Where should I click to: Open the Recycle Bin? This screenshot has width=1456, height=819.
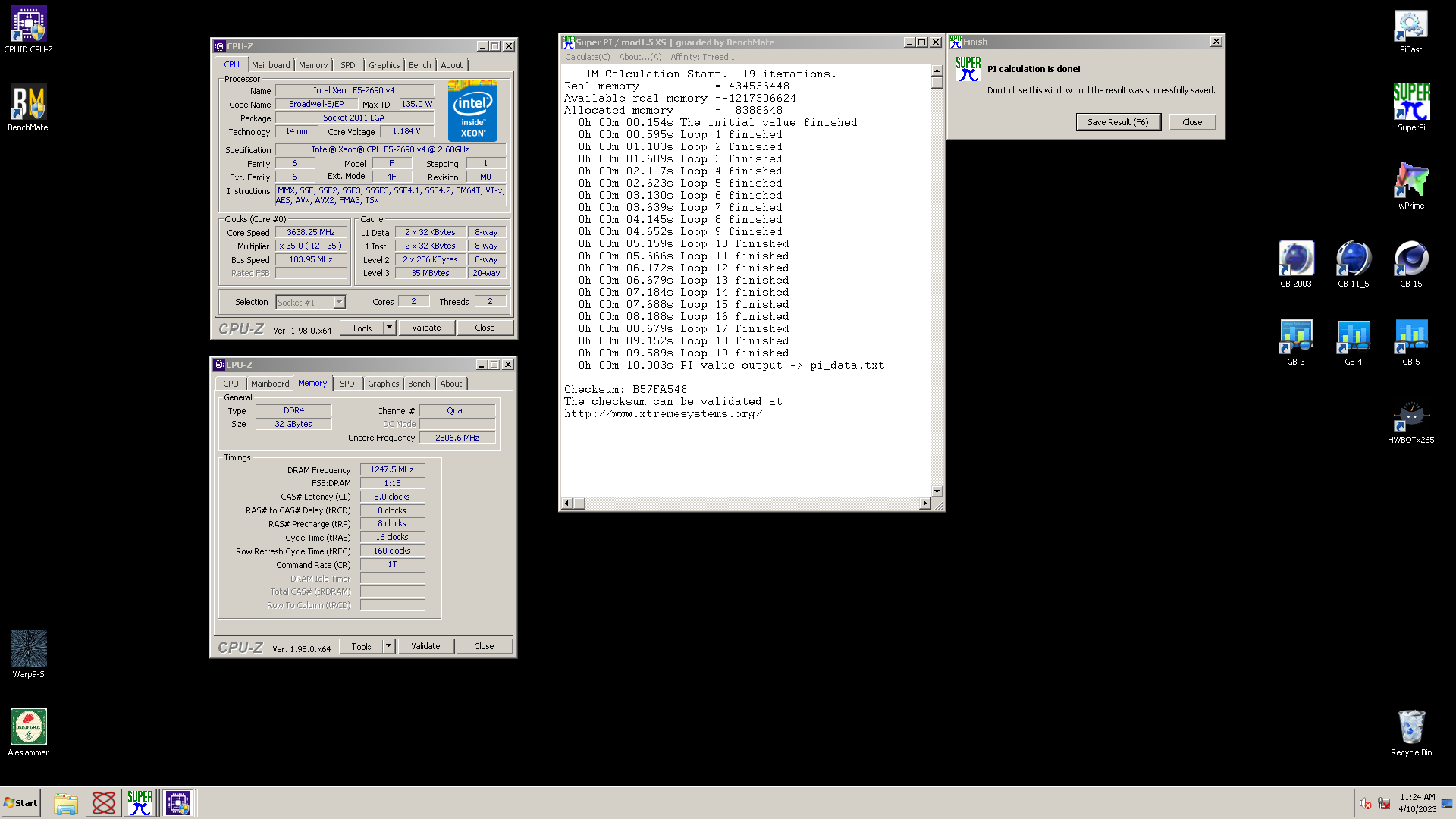coord(1410,733)
